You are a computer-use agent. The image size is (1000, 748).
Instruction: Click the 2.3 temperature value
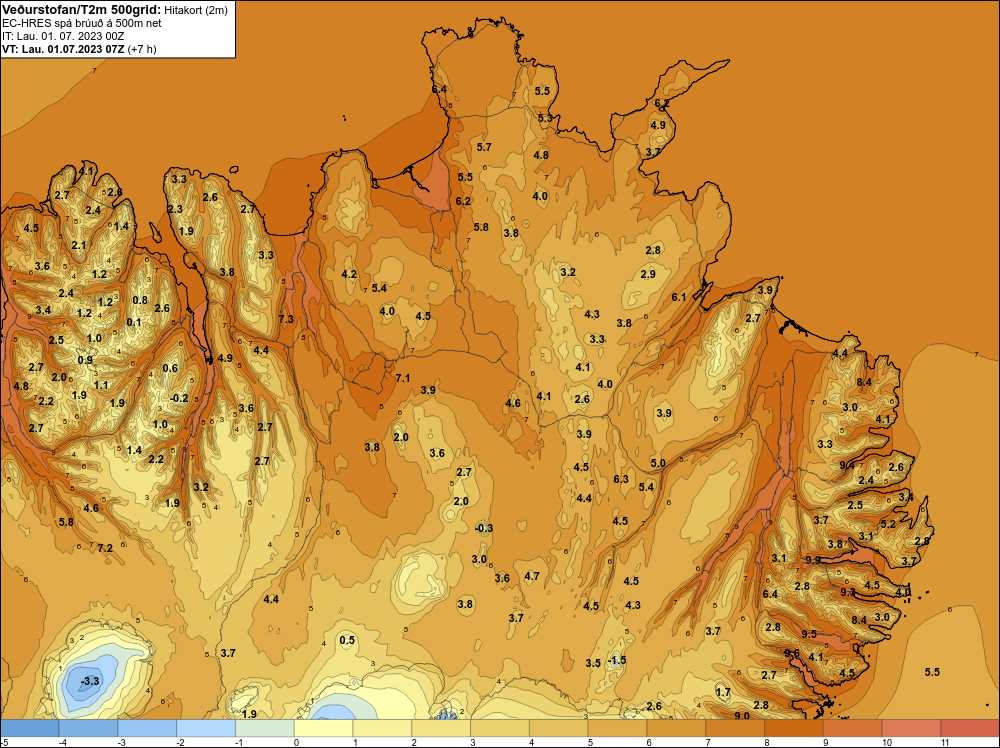pyautogui.click(x=175, y=209)
